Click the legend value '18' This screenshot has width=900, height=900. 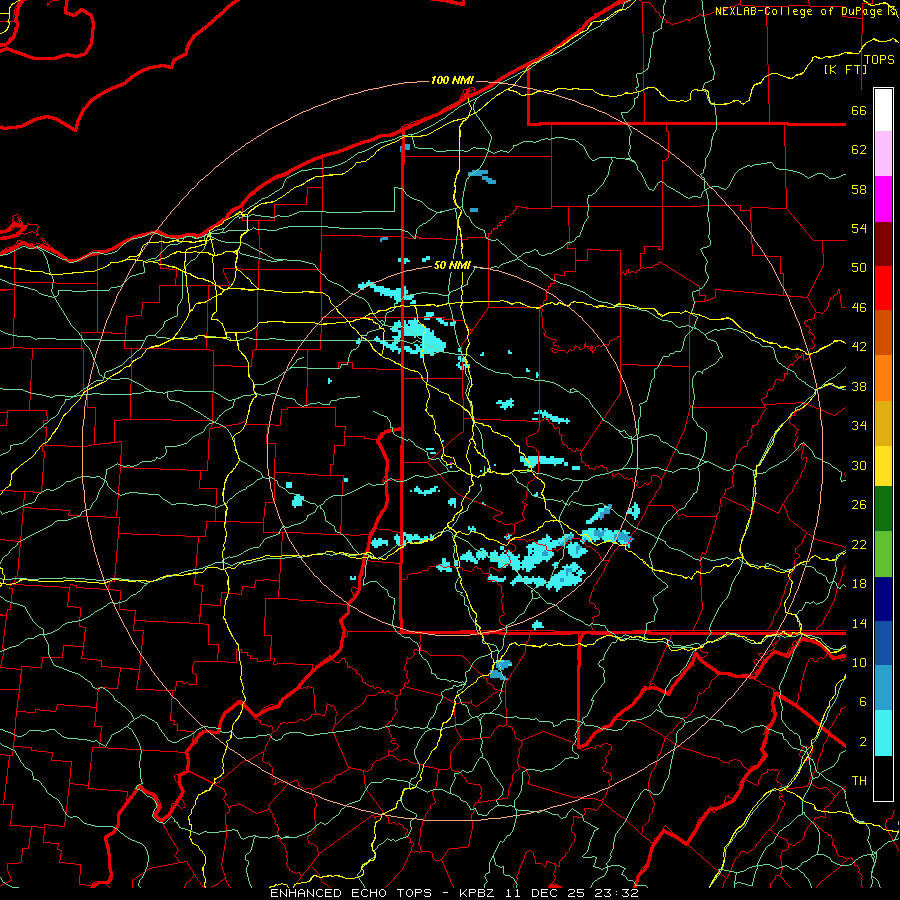coord(859,584)
